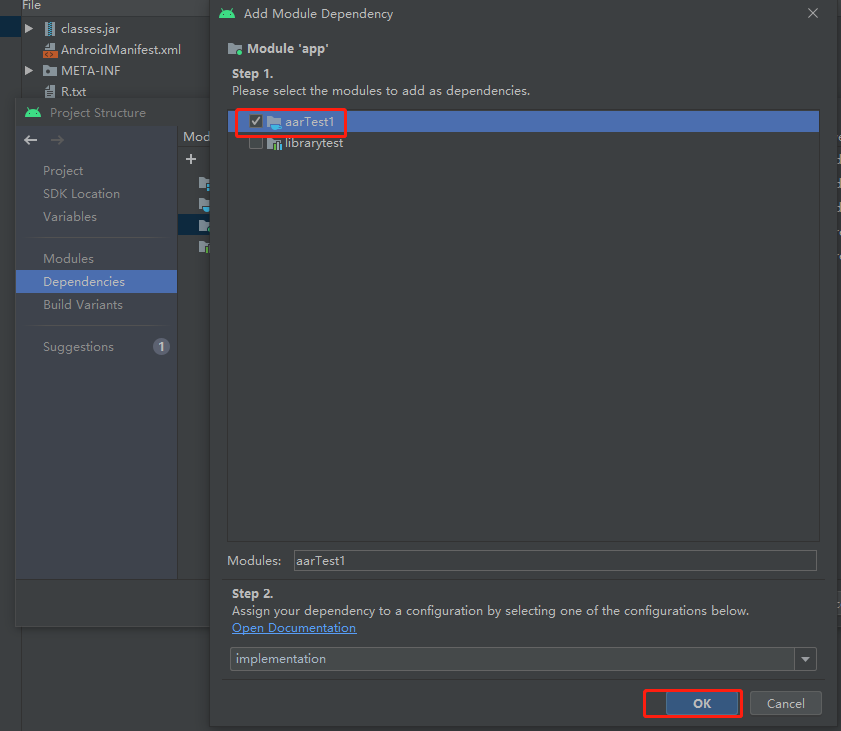Open the implementation configuration dropdown

click(x=523, y=659)
